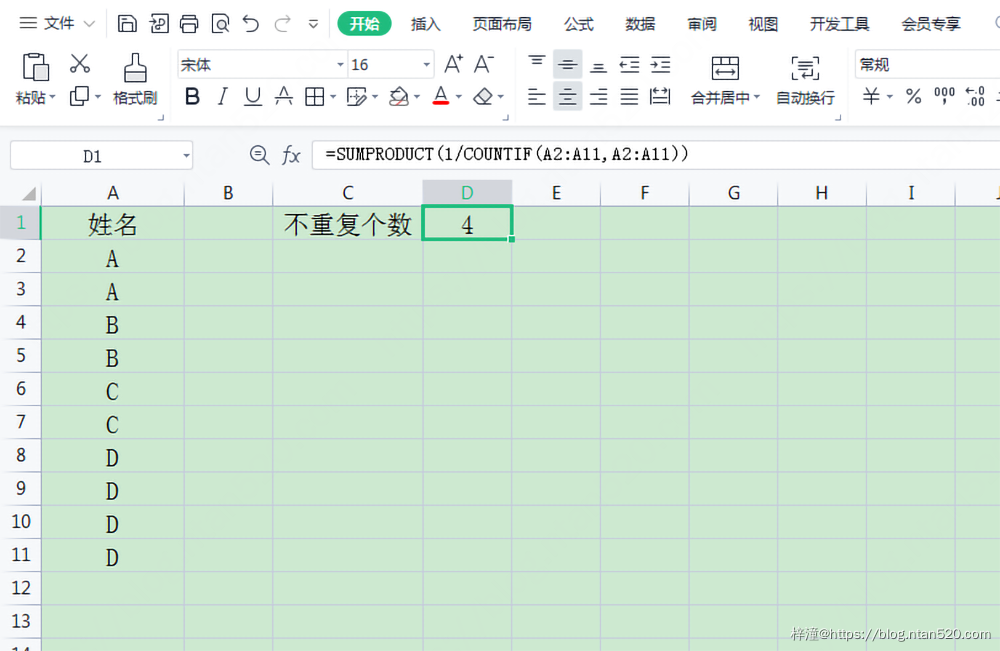
Task: Decrease indent icon
Action: (x=629, y=64)
